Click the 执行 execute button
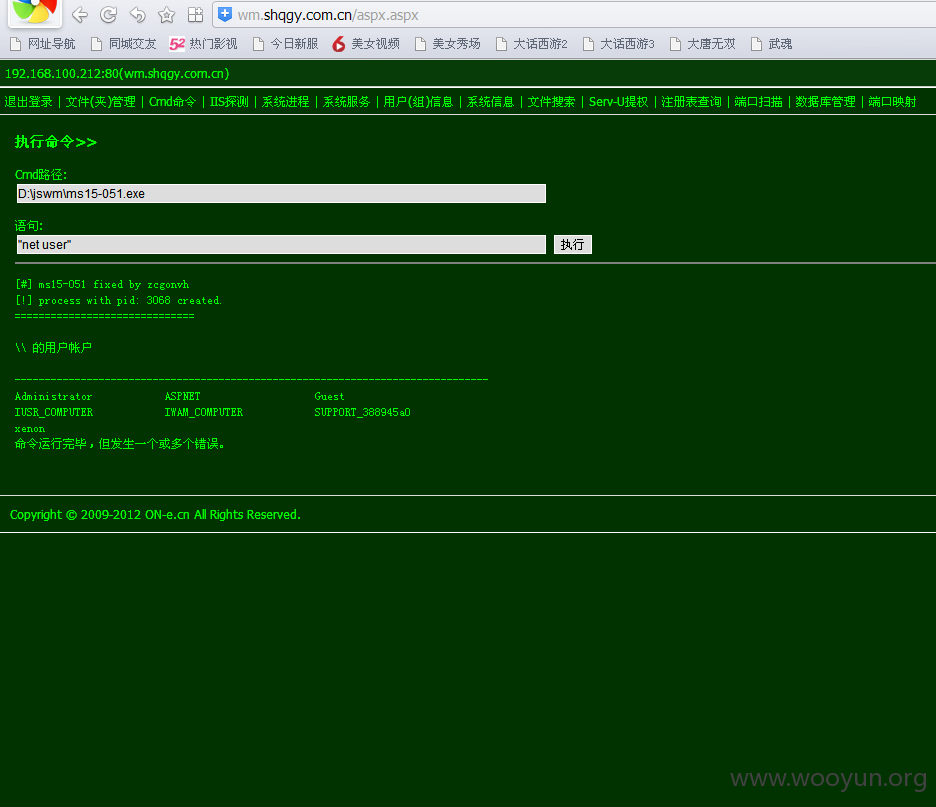 pyautogui.click(x=572, y=244)
